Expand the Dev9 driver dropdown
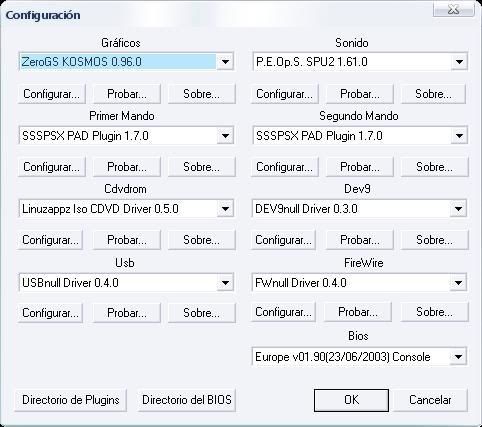The image size is (482, 427). click(458, 209)
